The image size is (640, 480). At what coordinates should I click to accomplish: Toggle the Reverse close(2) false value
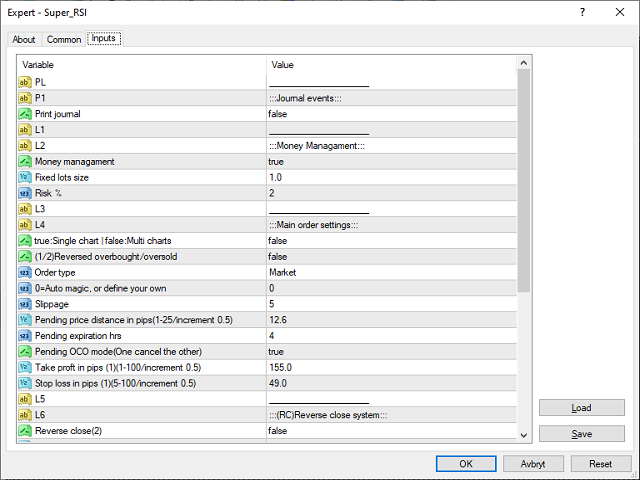coord(390,430)
